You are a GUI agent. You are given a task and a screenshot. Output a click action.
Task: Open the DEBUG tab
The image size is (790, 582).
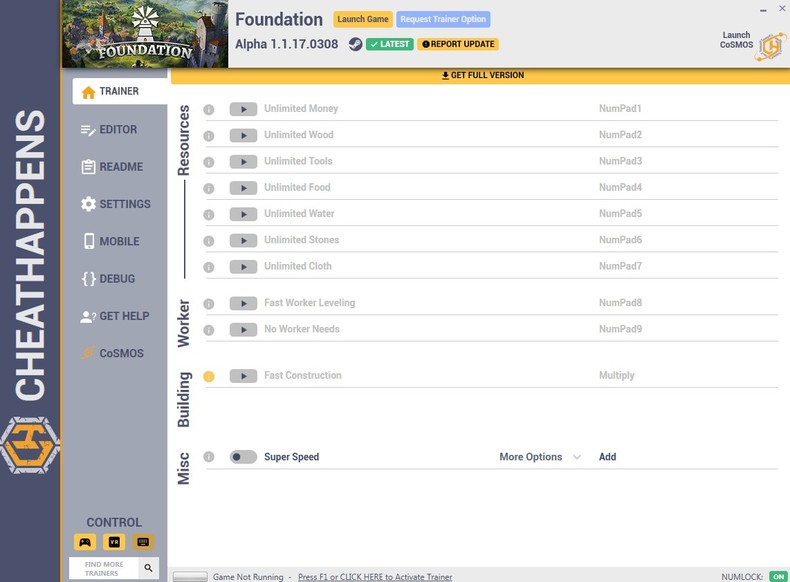(108, 279)
